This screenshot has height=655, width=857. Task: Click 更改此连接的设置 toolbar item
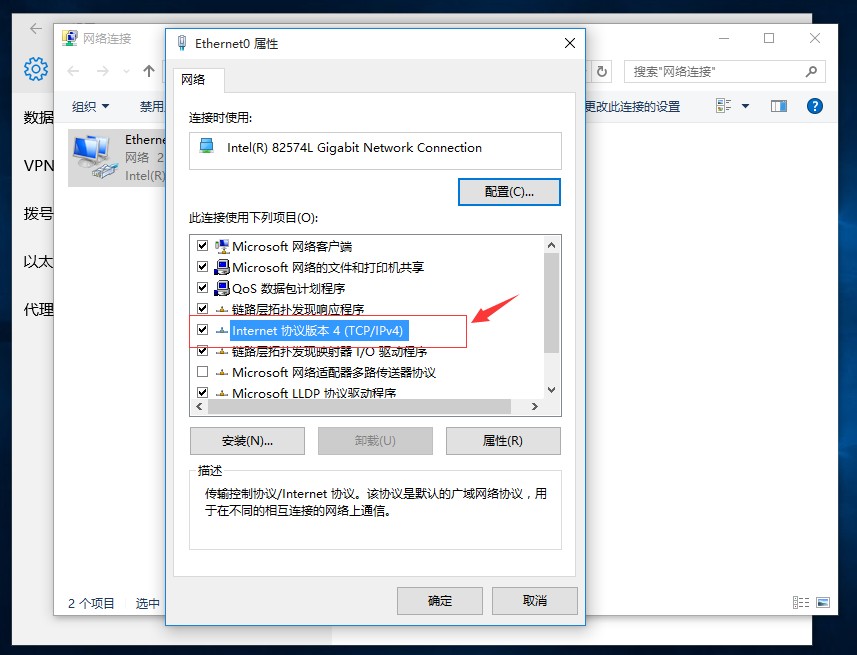coord(632,107)
